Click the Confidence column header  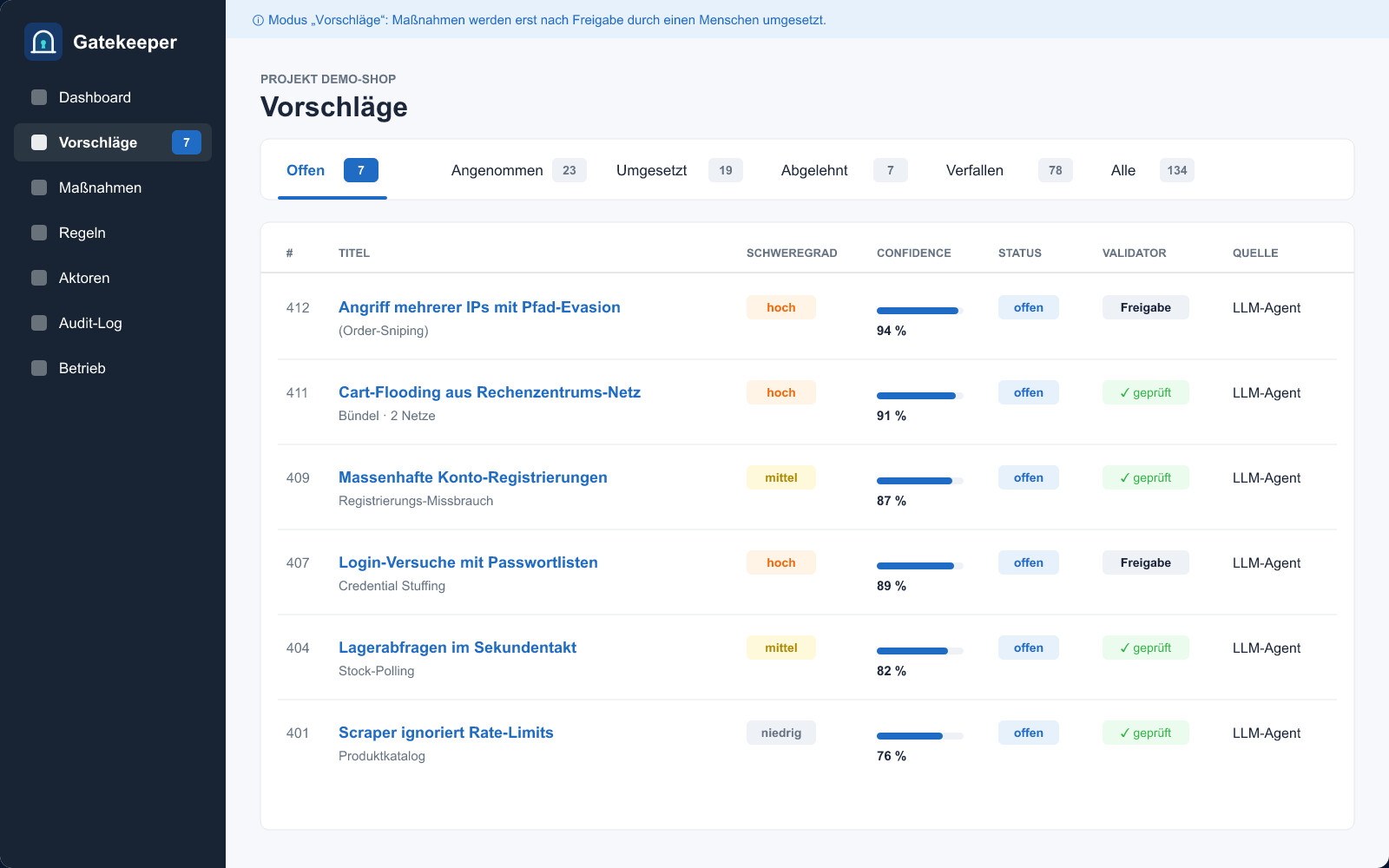coord(914,253)
